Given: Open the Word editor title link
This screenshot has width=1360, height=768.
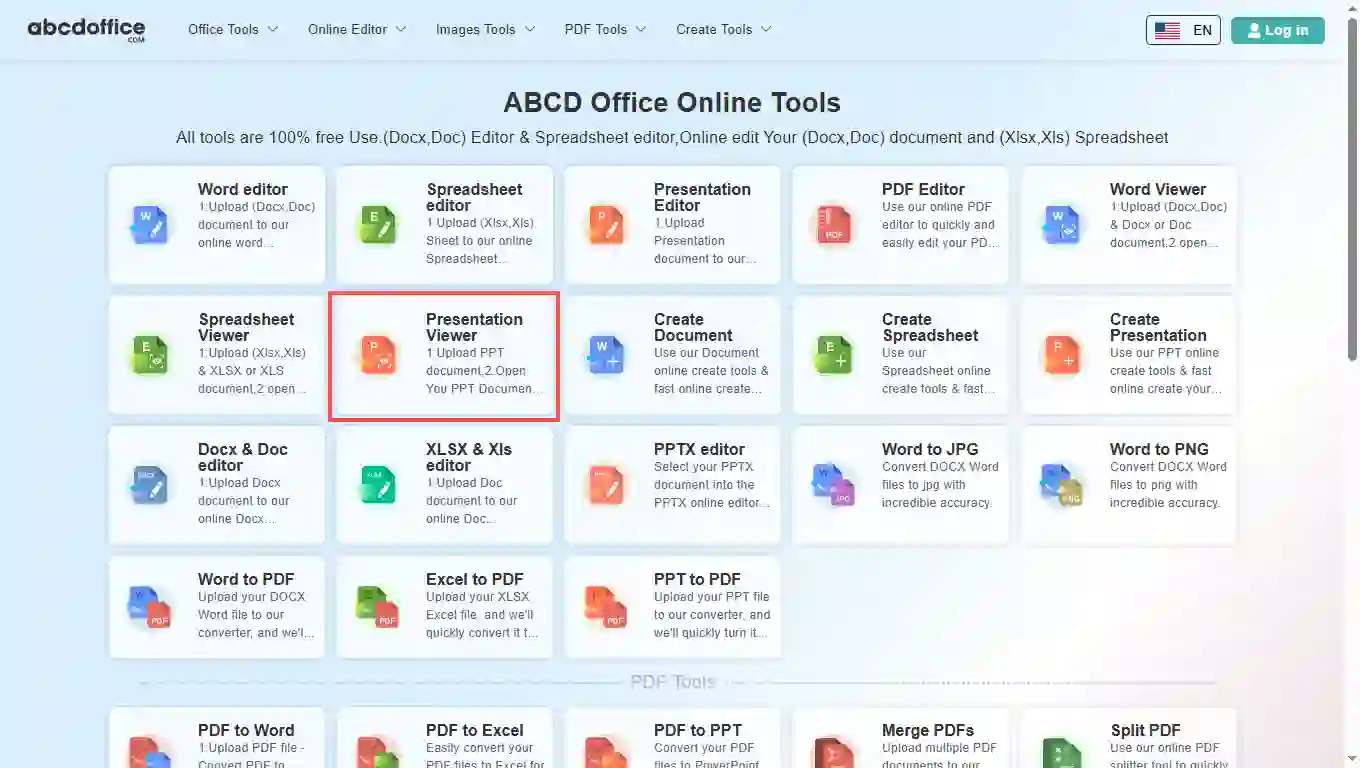Looking at the screenshot, I should (243, 189).
